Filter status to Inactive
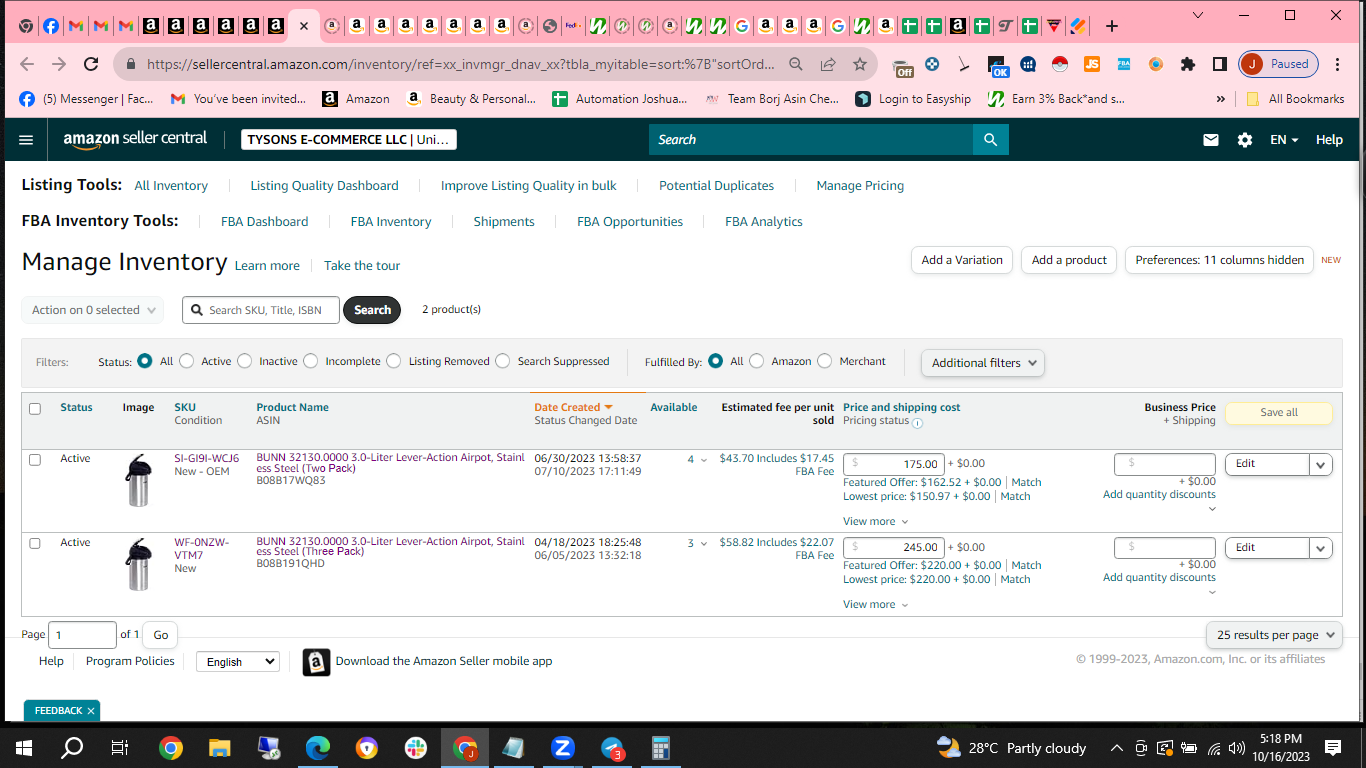This screenshot has width=1366, height=768. click(x=244, y=361)
